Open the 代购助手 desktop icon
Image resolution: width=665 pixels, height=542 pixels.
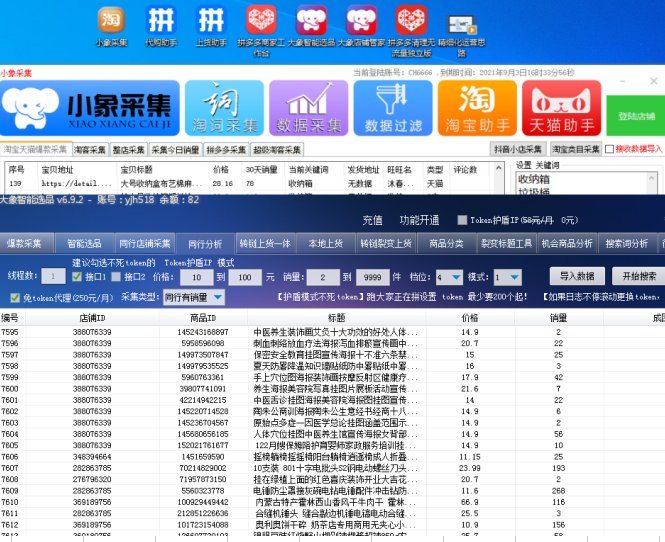tap(161, 25)
